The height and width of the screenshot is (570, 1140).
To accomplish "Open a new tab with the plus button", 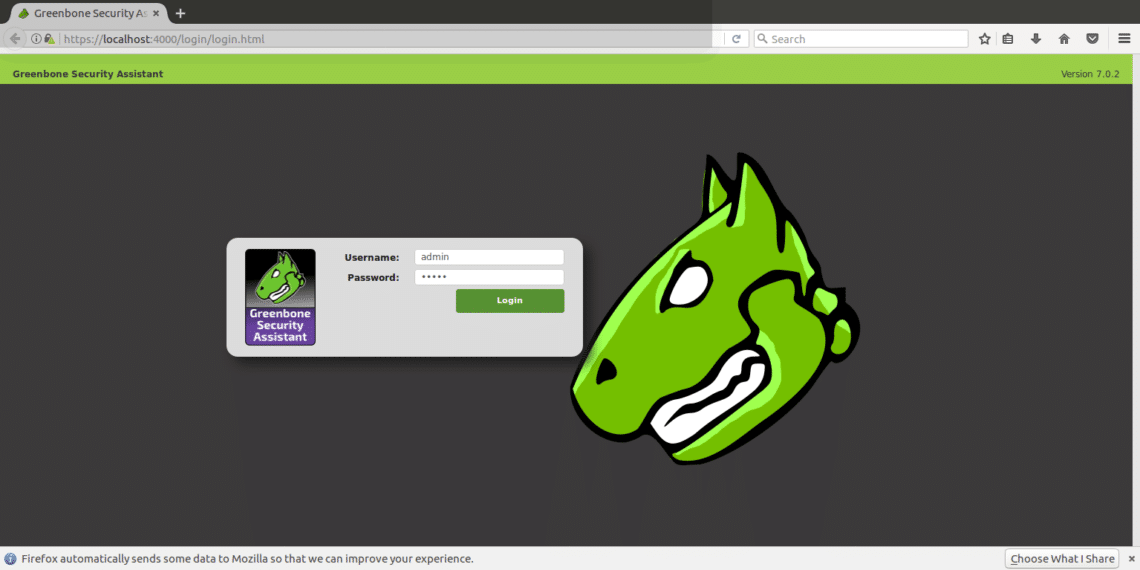I will coord(180,13).
